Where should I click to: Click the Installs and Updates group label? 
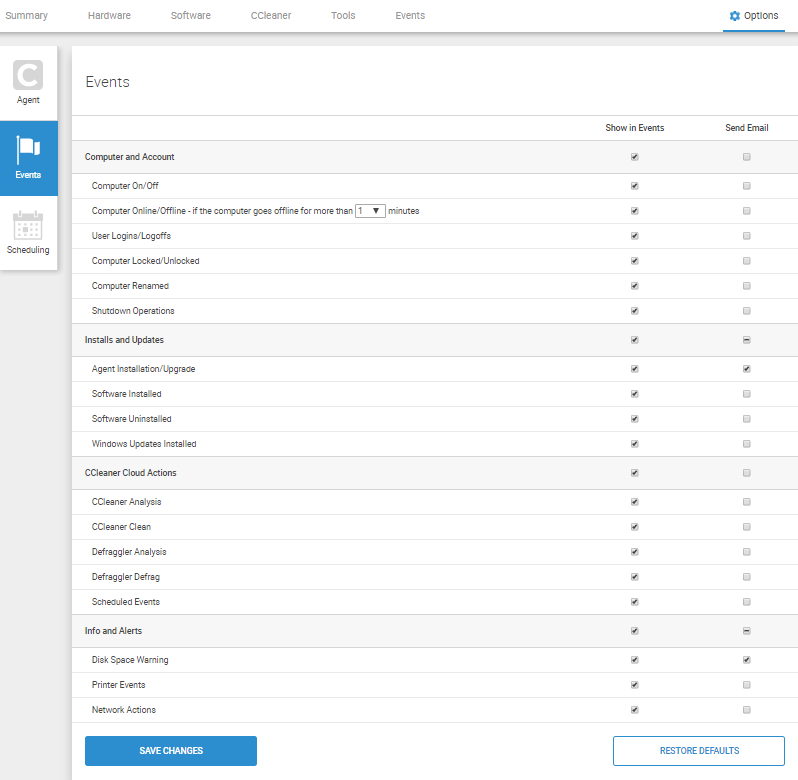click(124, 339)
